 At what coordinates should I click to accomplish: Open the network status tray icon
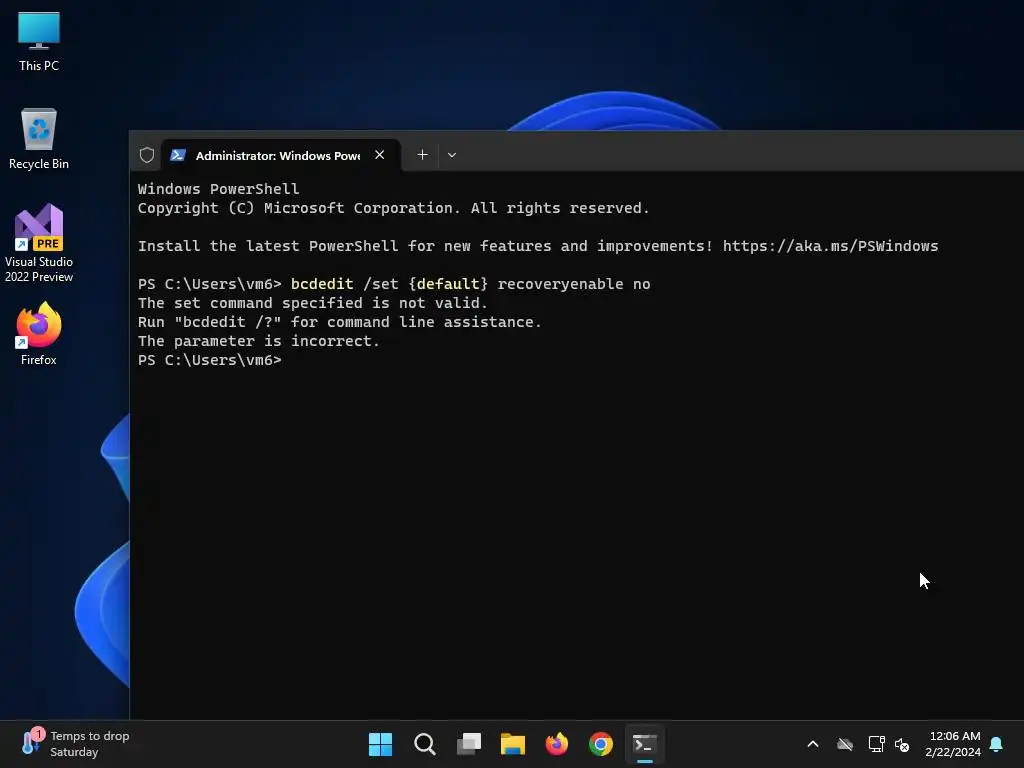(876, 744)
